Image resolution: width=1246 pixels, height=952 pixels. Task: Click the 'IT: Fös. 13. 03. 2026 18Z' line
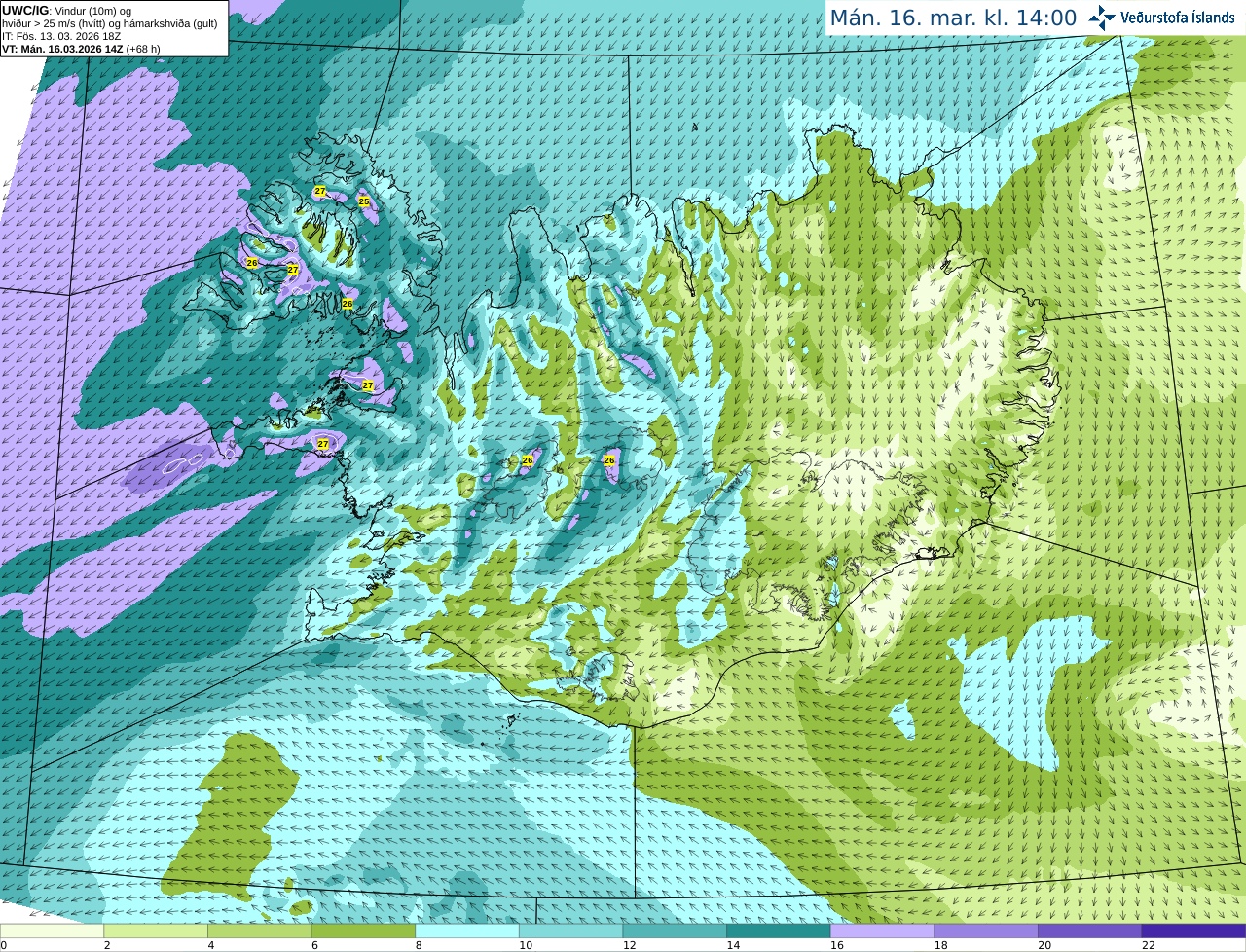(x=61, y=36)
